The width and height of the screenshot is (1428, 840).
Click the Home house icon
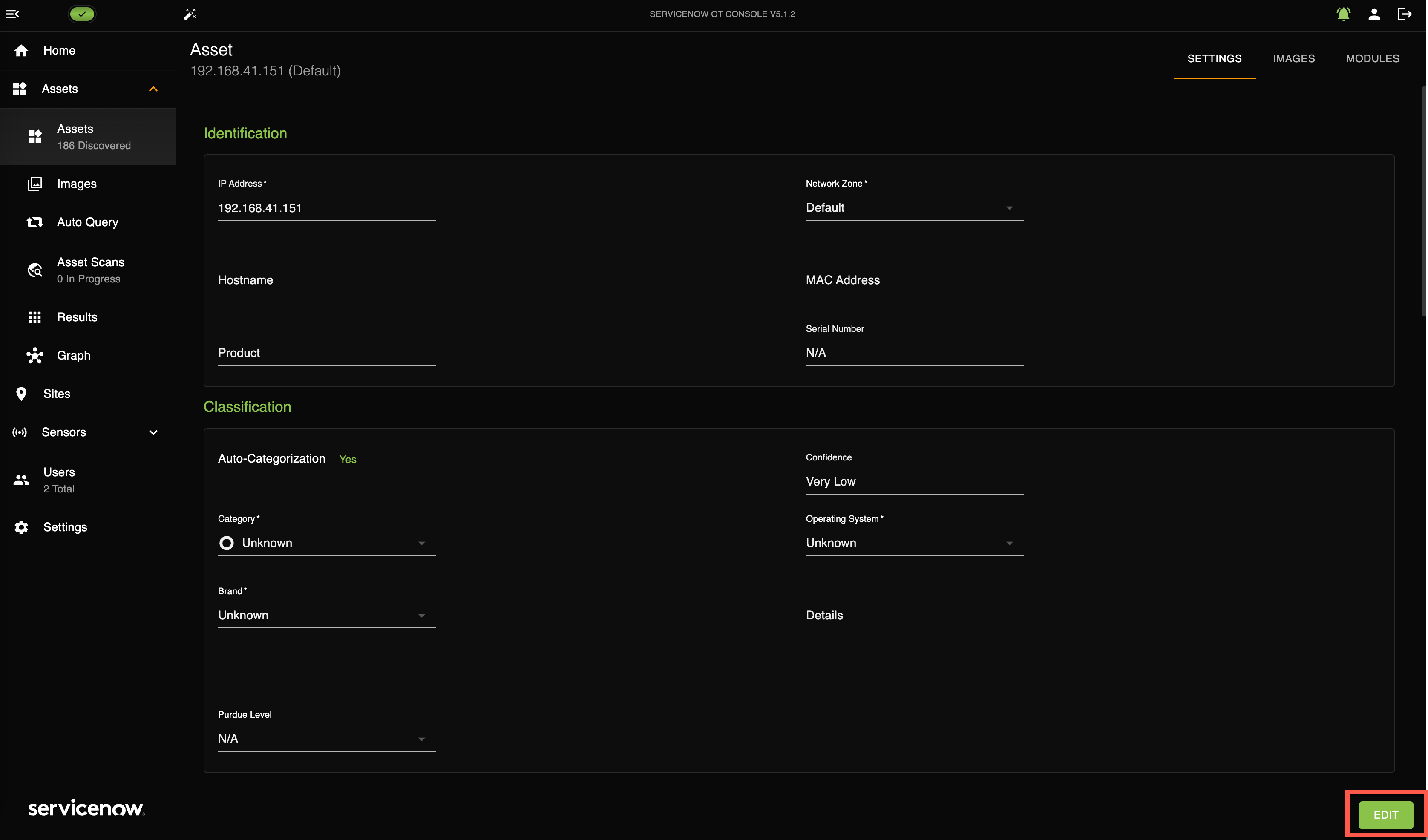click(22, 50)
